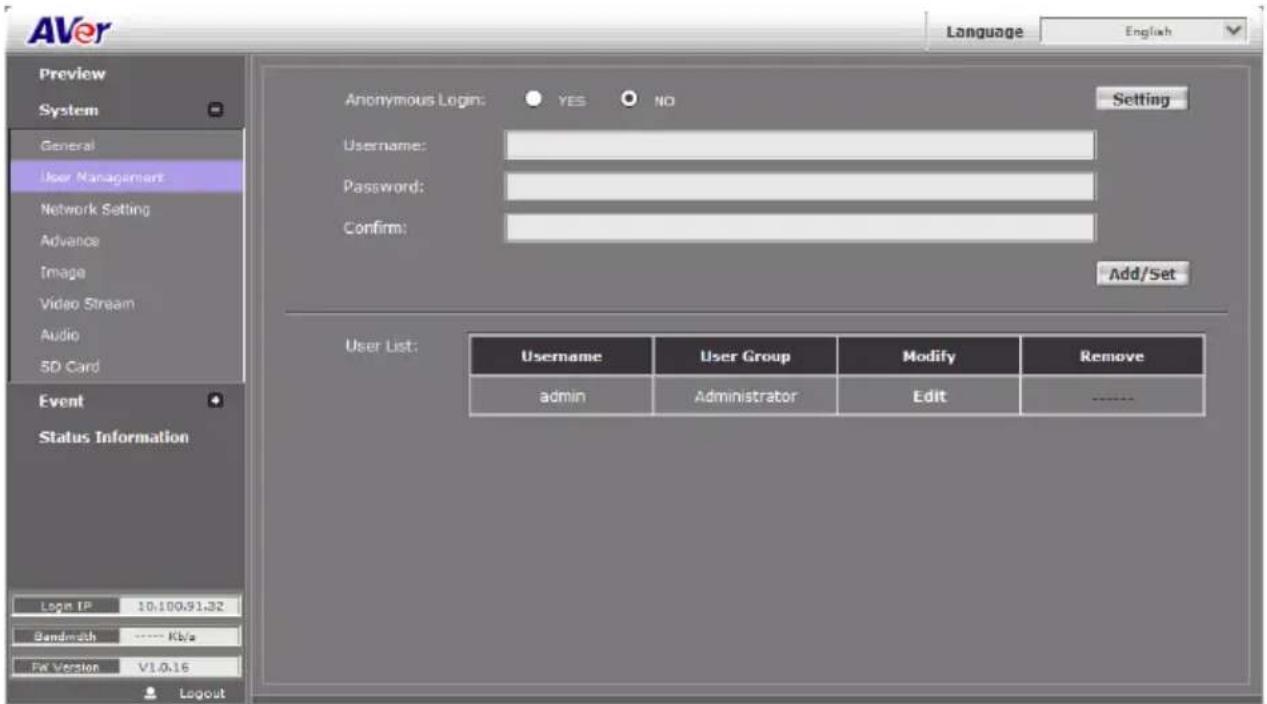Open Network Setting page

94,210
